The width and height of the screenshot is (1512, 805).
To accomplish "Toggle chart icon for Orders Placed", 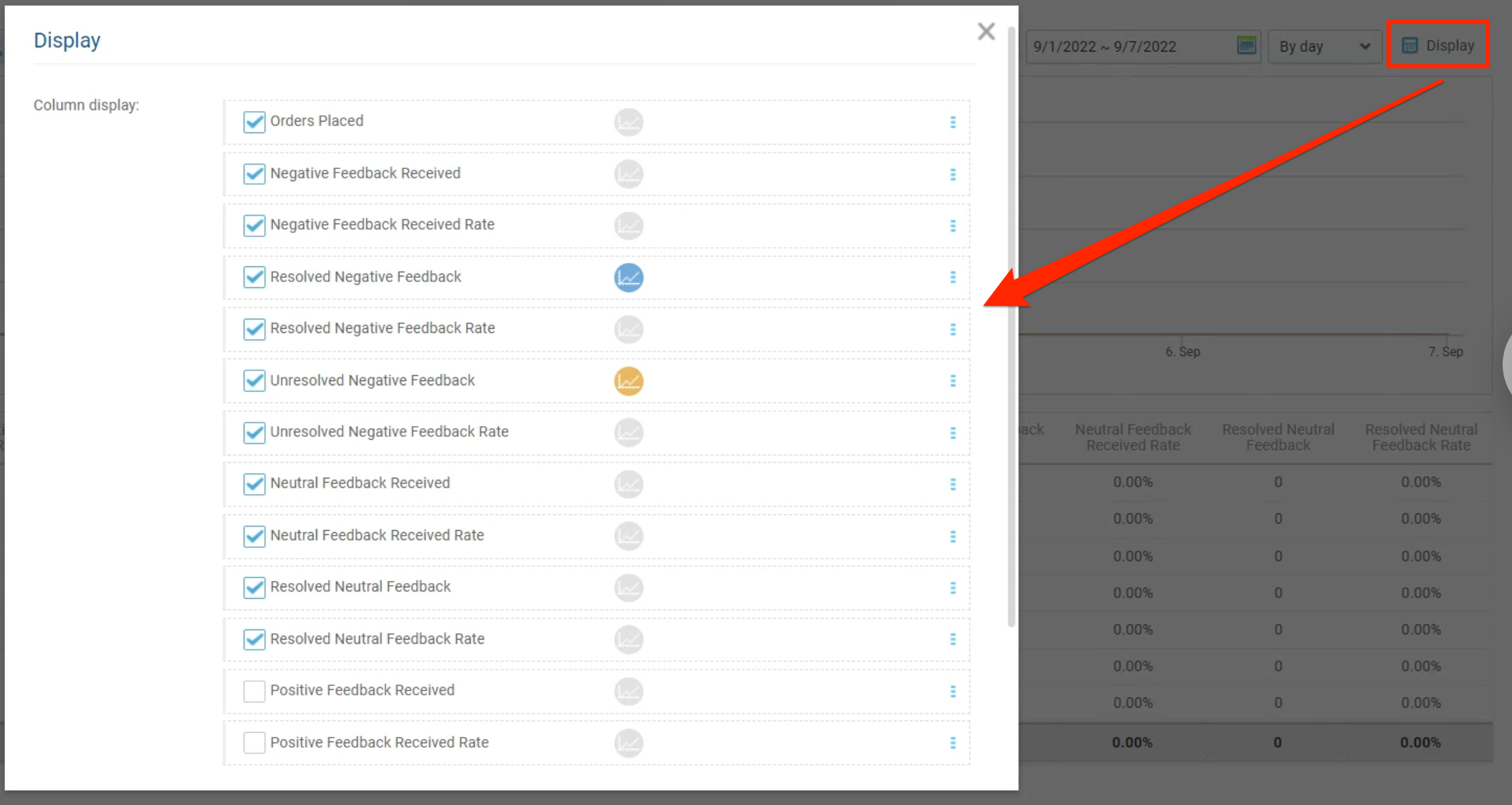I will coord(628,122).
